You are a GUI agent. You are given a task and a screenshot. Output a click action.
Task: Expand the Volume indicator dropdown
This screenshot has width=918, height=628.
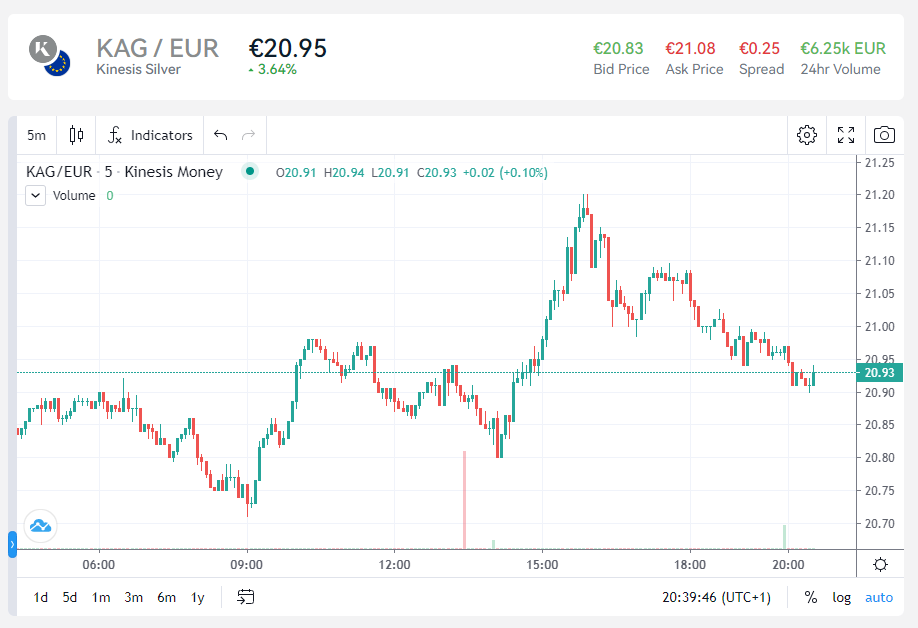point(34,195)
